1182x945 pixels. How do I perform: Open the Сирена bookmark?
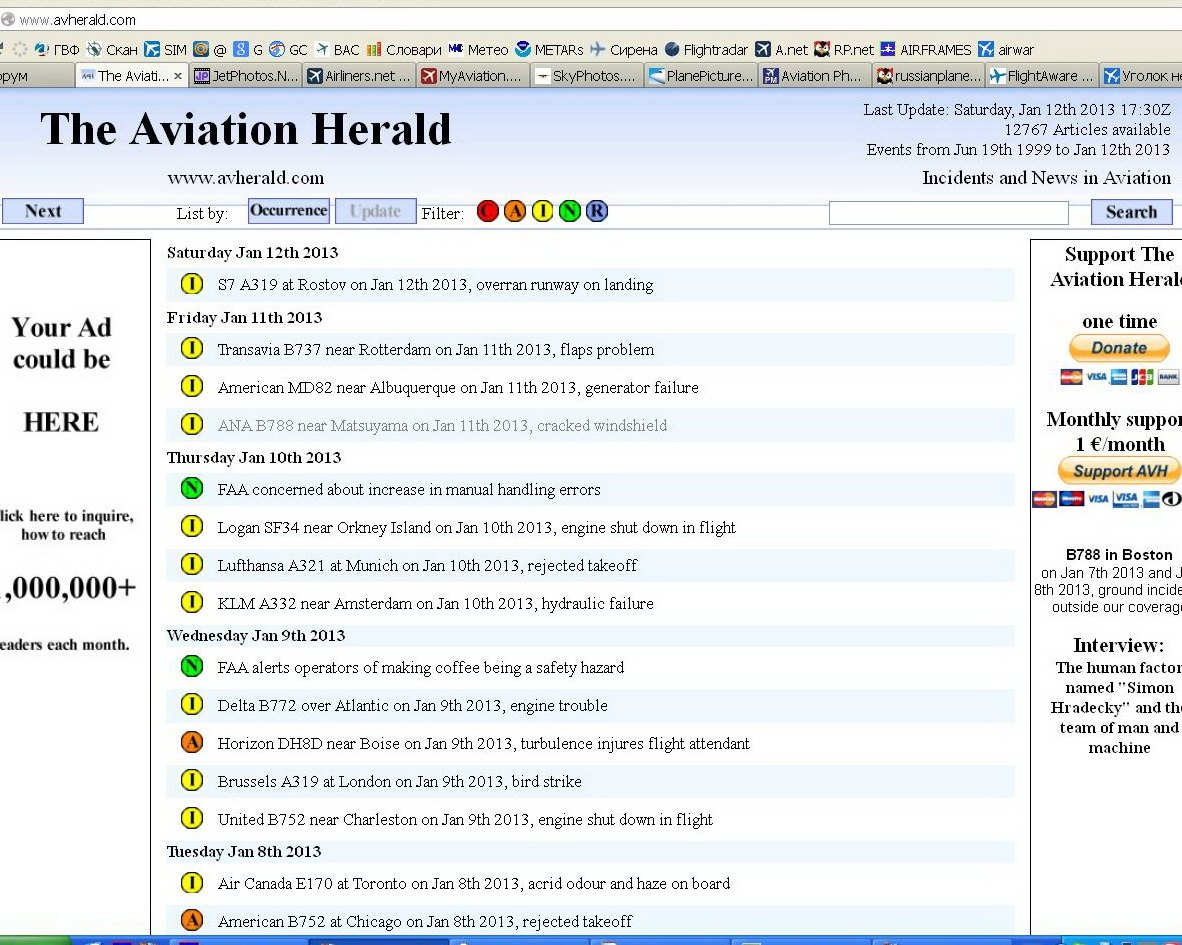coord(624,50)
